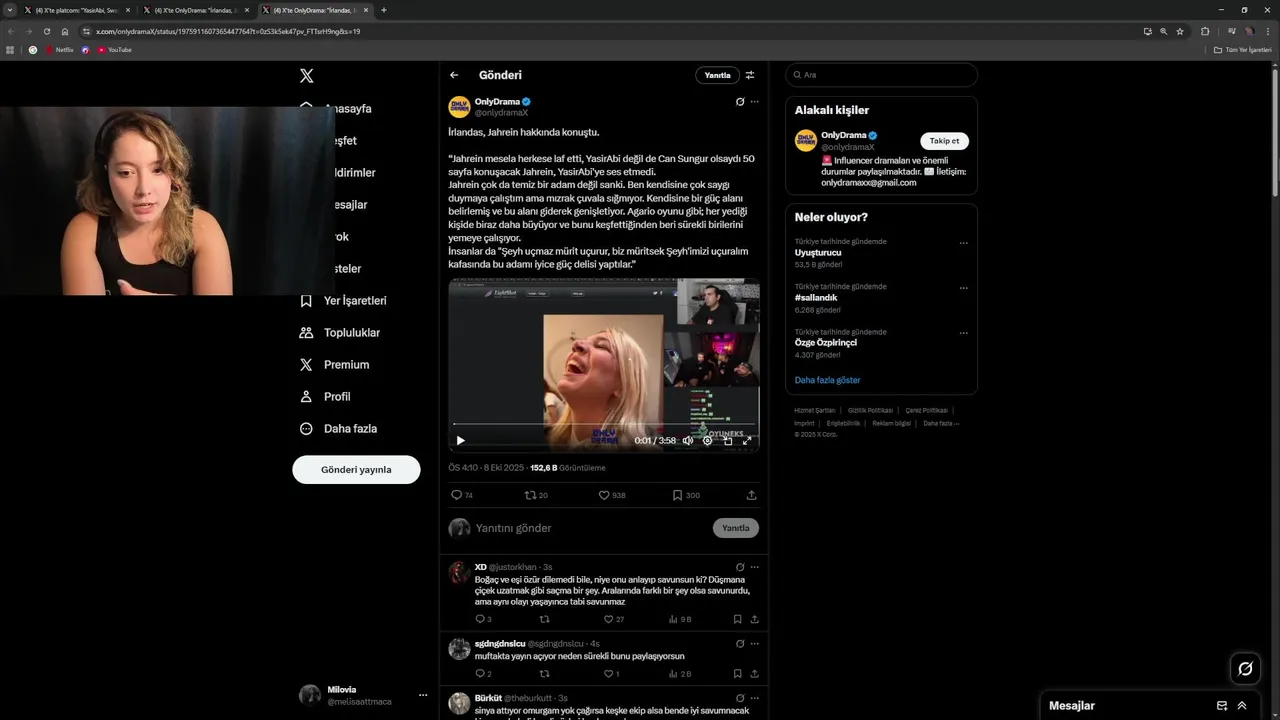The image size is (1280, 720).
Task: Like the main post with 938 likes
Action: [612, 495]
